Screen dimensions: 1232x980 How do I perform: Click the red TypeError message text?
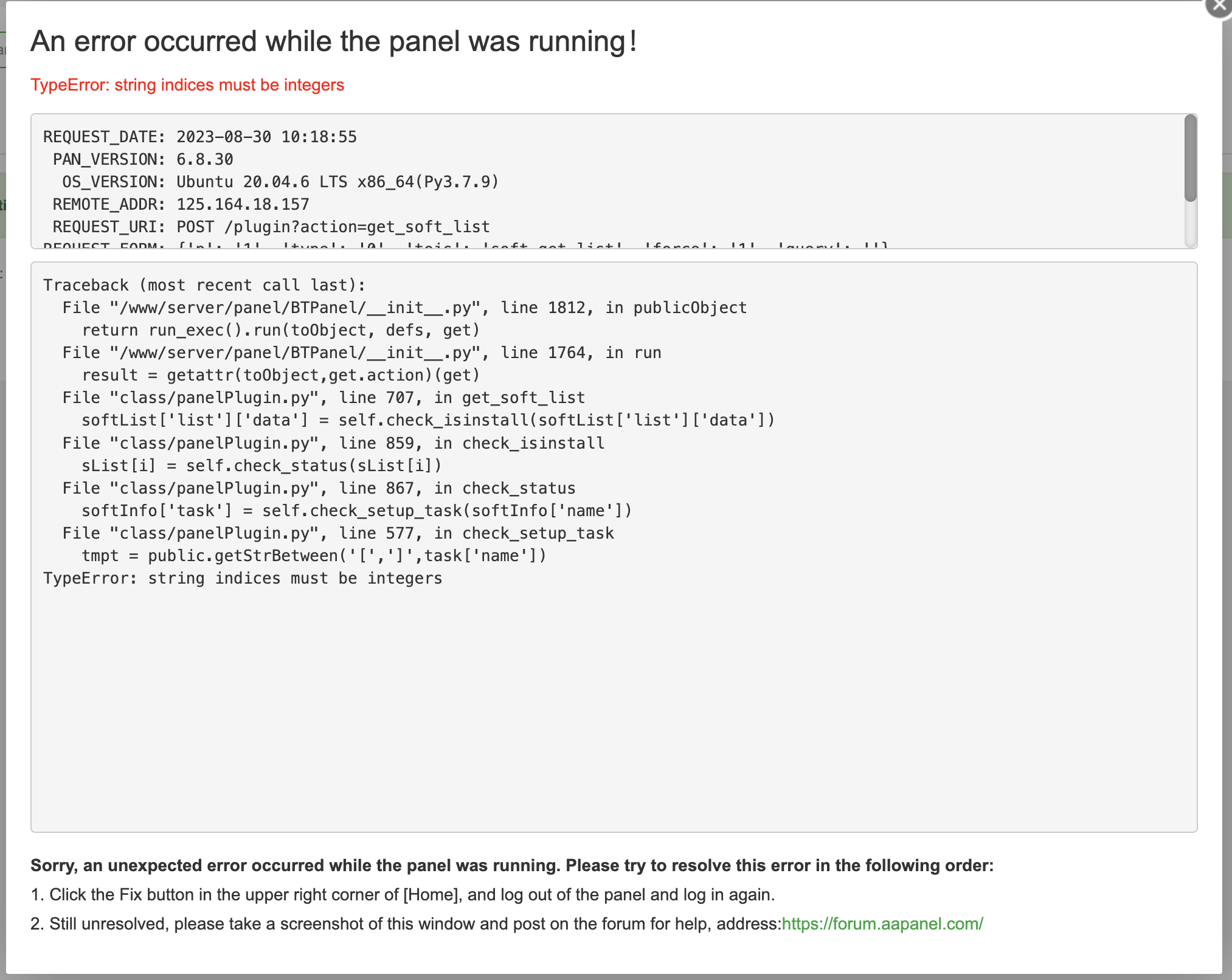[x=187, y=85]
